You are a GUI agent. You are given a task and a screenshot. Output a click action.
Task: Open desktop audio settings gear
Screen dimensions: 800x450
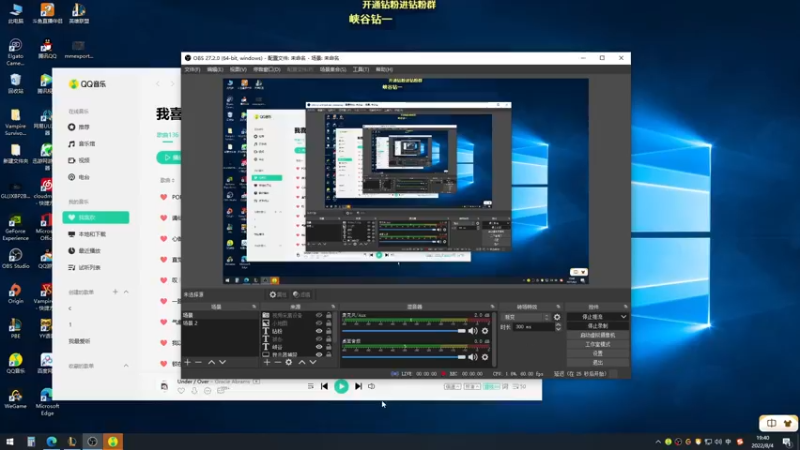[485, 357]
